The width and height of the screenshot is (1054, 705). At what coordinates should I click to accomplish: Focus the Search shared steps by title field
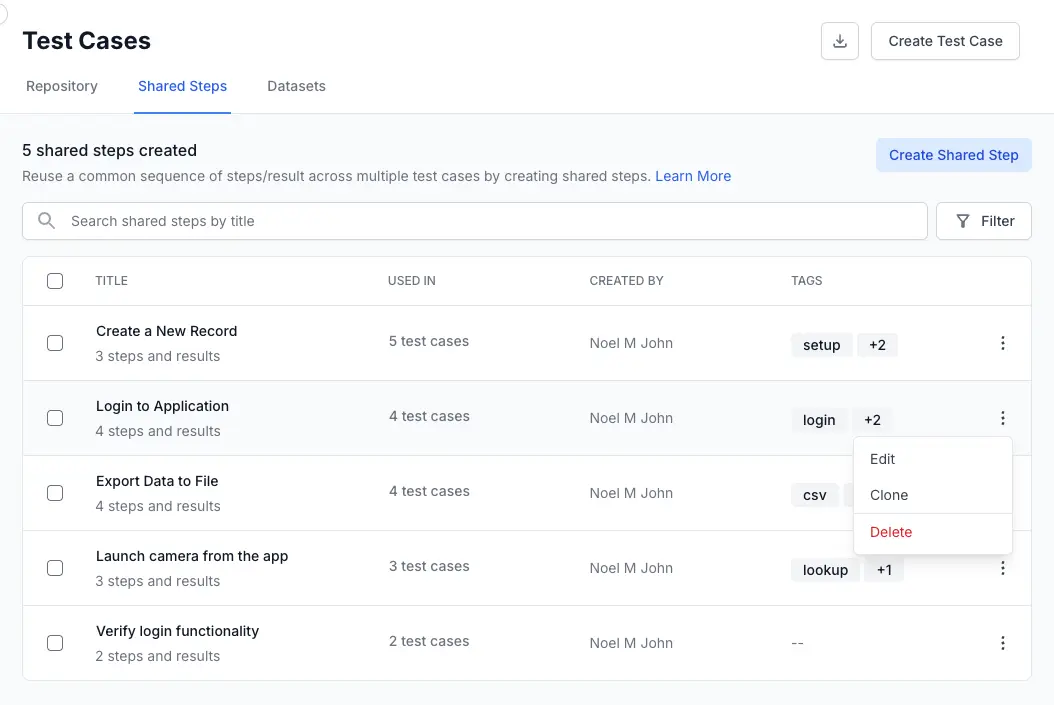pyautogui.click(x=490, y=221)
